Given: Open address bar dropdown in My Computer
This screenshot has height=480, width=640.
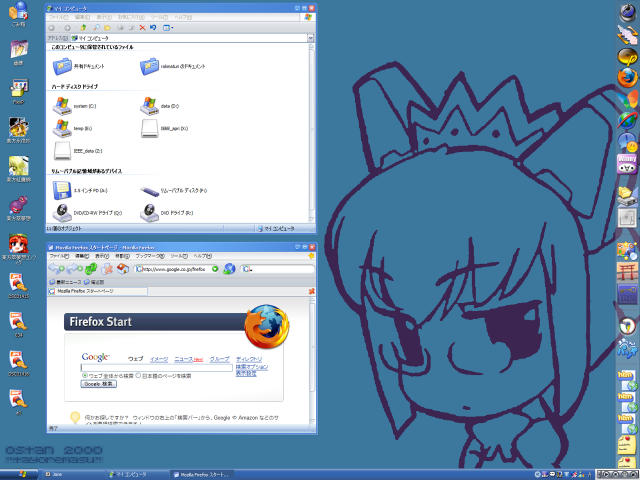Looking at the screenshot, I should click(311, 38).
